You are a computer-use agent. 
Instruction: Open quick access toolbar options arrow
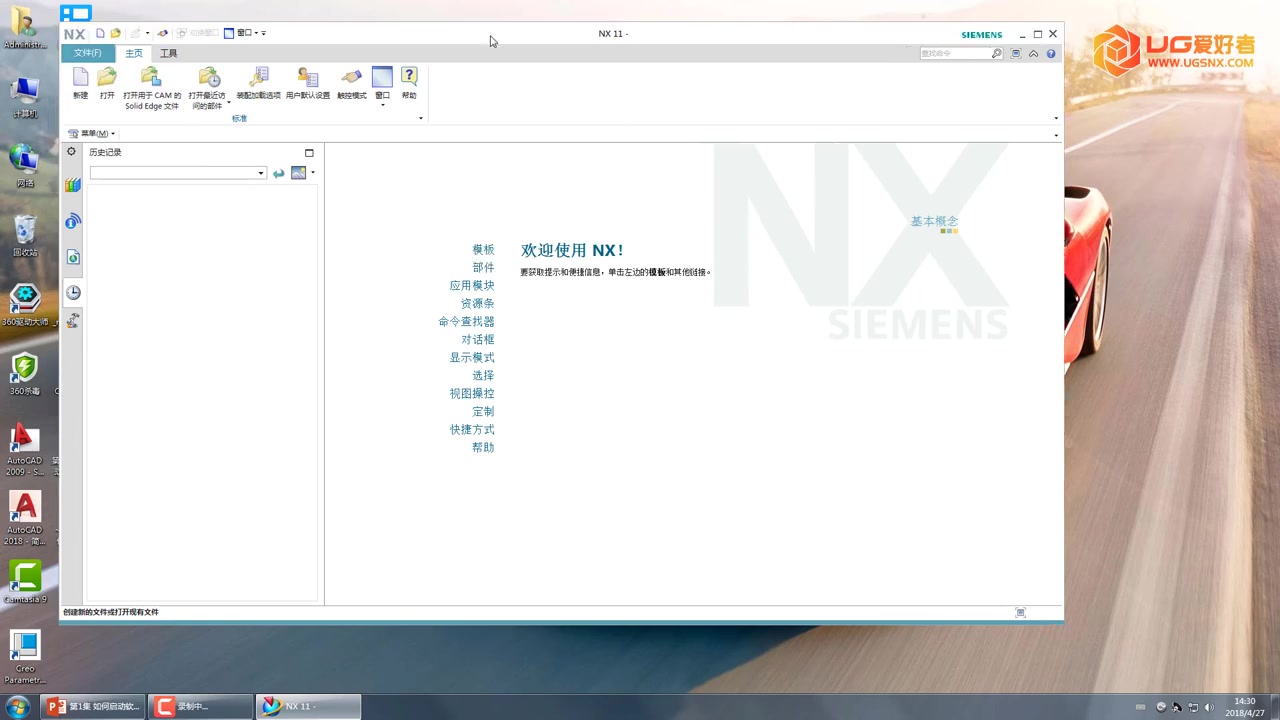pos(264,33)
